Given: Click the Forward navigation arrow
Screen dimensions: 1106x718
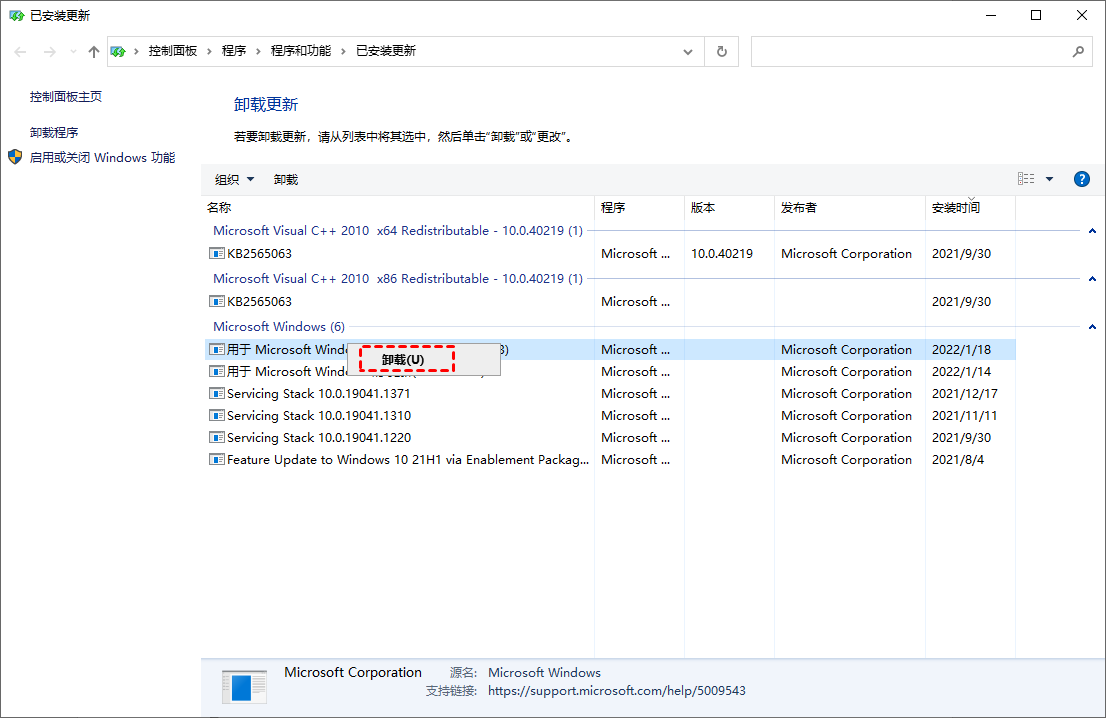Looking at the screenshot, I should click(x=49, y=51).
